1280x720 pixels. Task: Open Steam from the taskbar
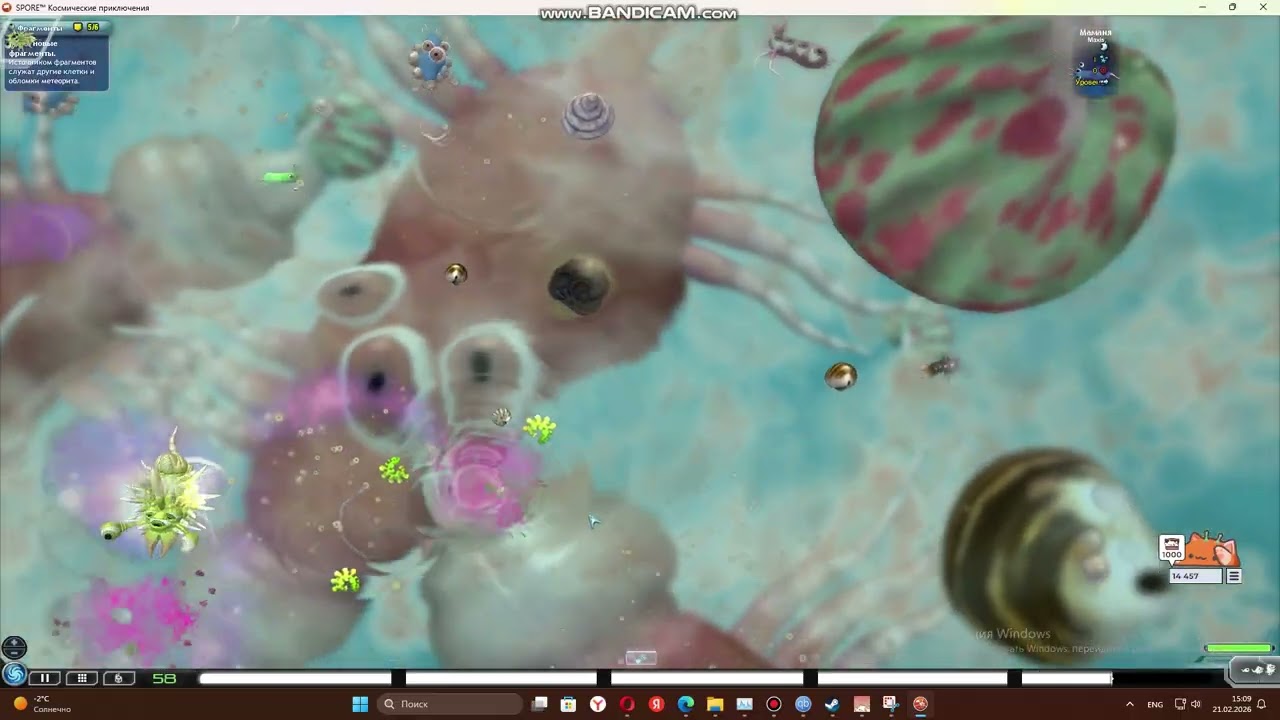point(832,704)
